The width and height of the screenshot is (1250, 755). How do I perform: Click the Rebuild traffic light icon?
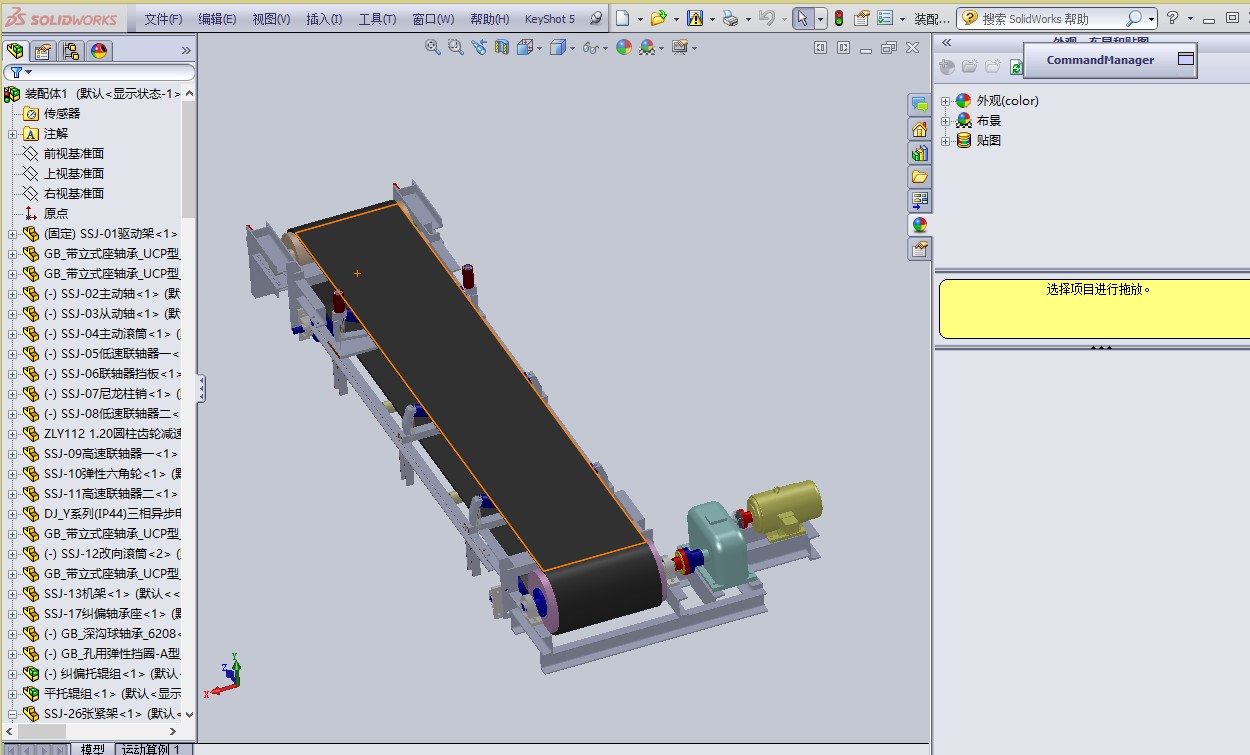(x=838, y=18)
